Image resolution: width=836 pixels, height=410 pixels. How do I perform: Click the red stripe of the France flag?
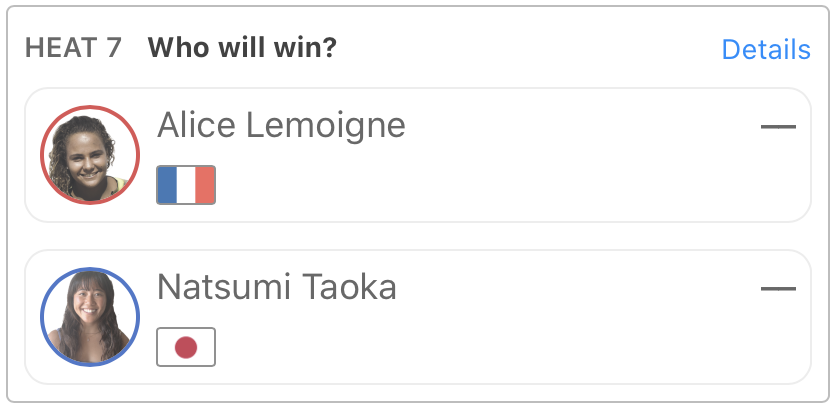click(205, 185)
